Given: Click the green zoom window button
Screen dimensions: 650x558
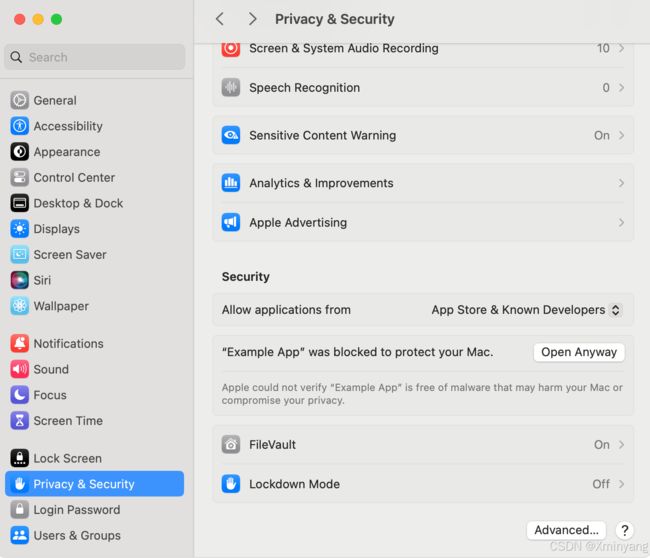Looking at the screenshot, I should pyautogui.click(x=56, y=19).
